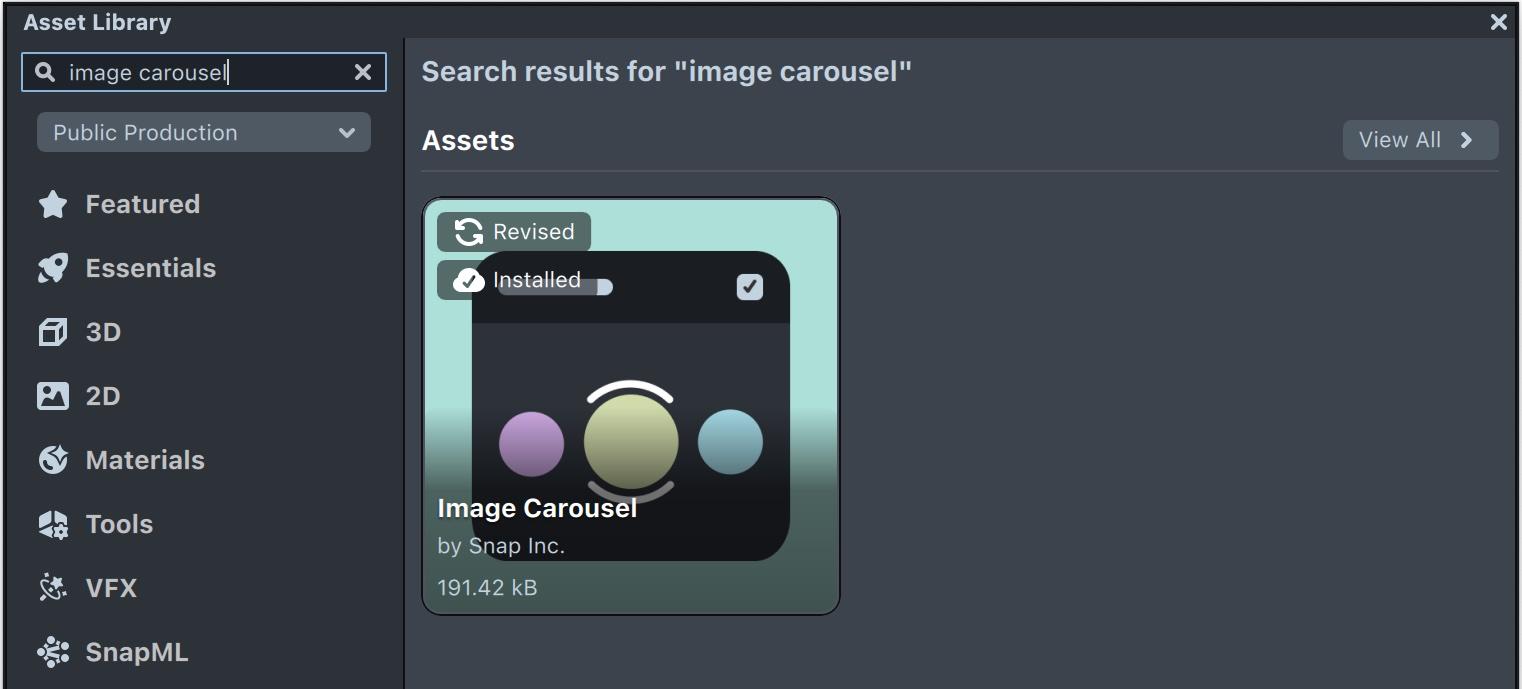Click the yellow center circle in preview
This screenshot has height=689, width=1522.
click(x=631, y=441)
